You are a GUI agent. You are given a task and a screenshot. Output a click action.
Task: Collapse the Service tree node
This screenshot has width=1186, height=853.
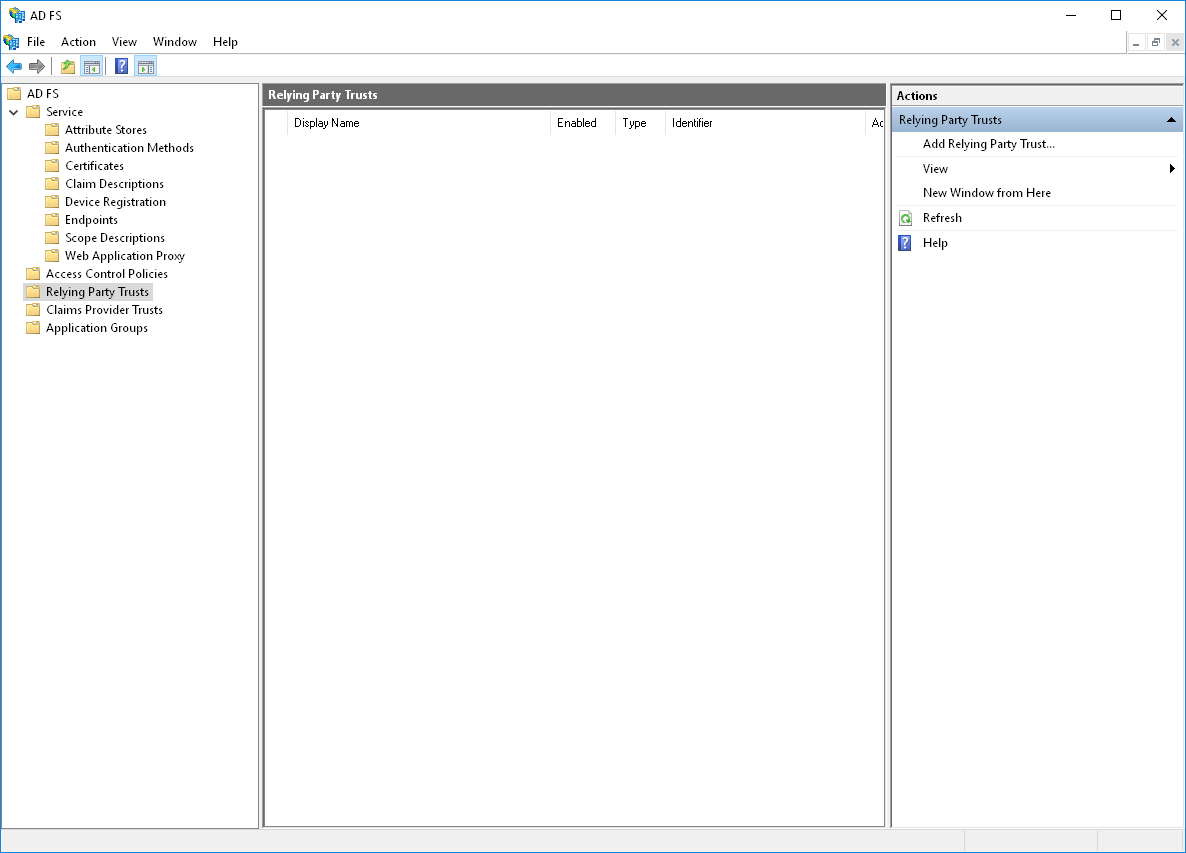[14, 112]
